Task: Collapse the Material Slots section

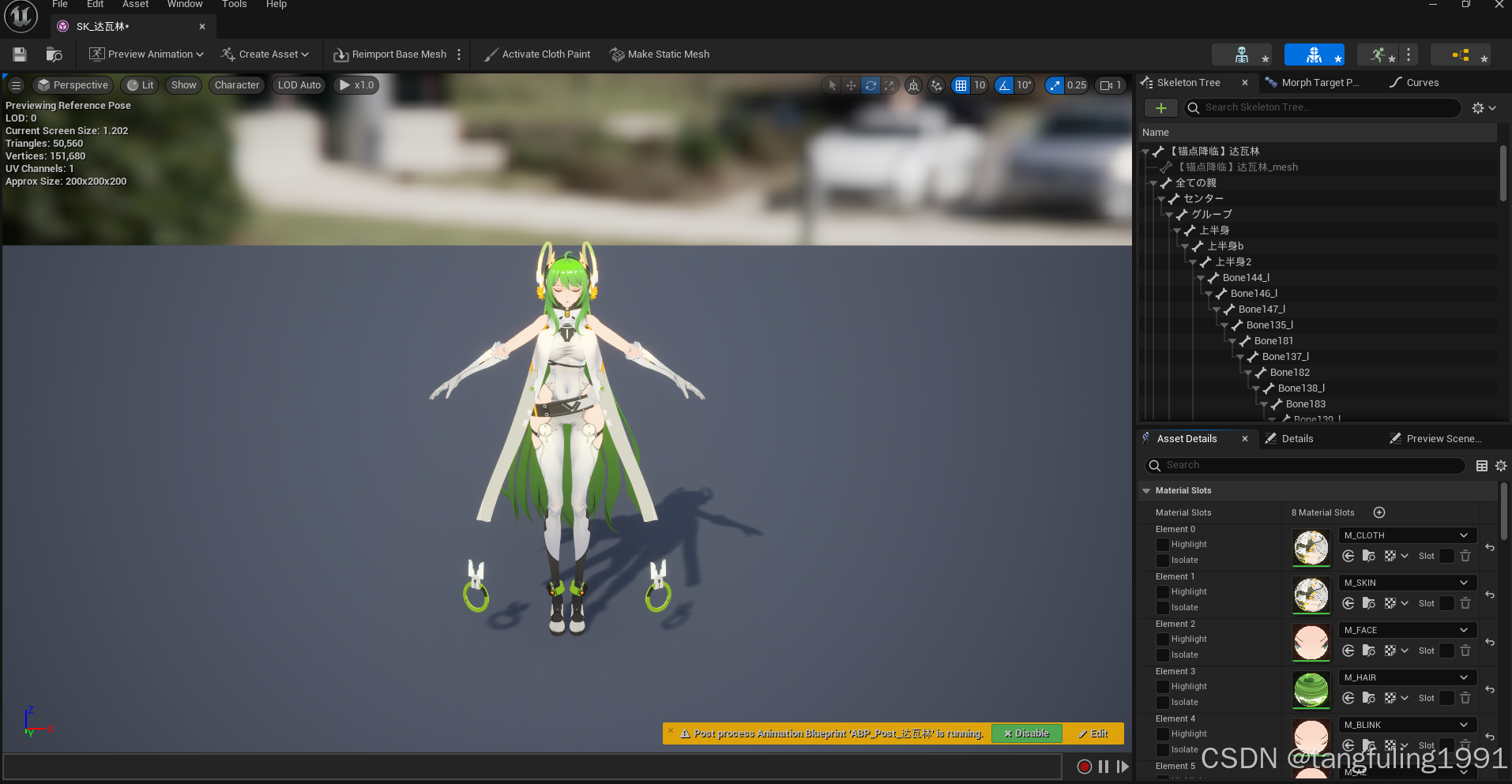Action: click(1146, 491)
